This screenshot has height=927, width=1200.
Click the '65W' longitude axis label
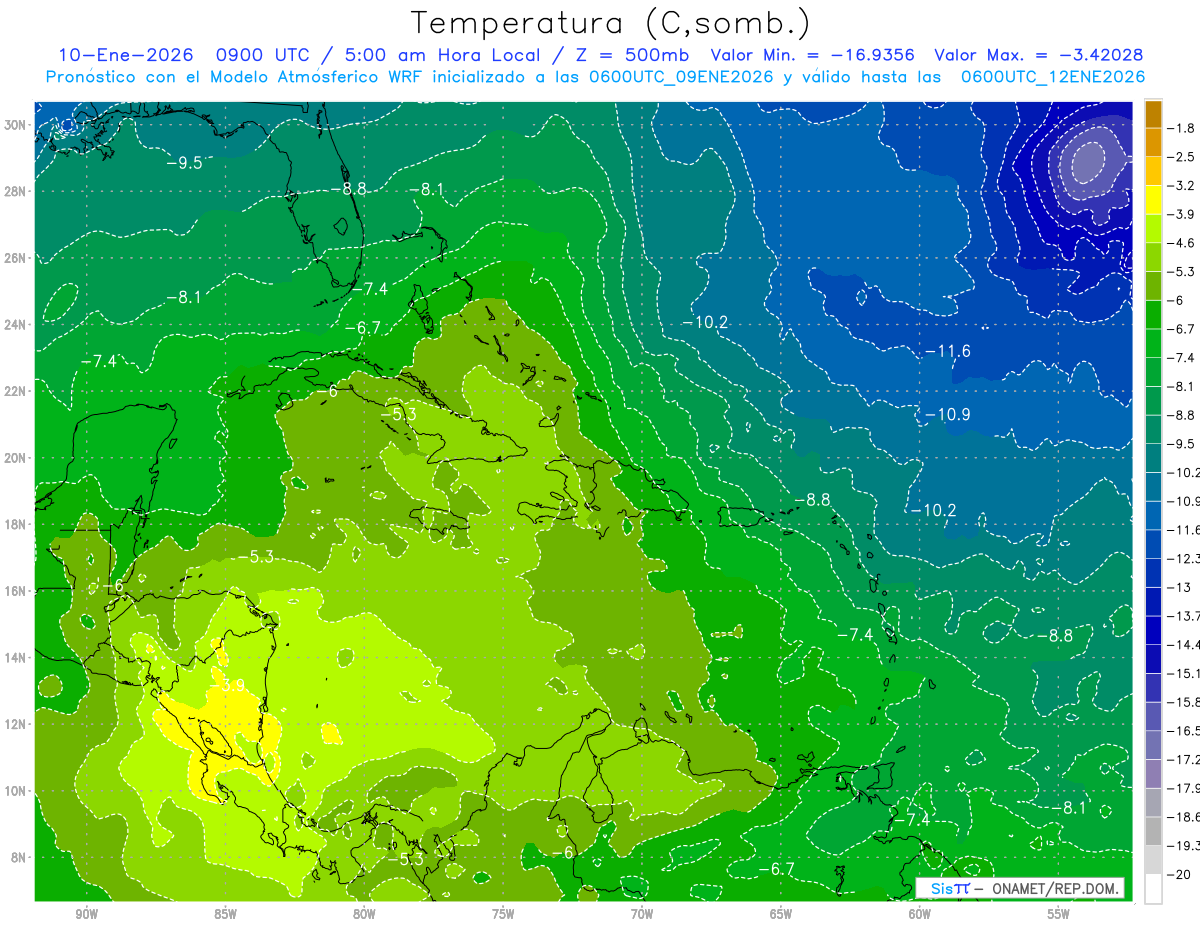coord(781,915)
